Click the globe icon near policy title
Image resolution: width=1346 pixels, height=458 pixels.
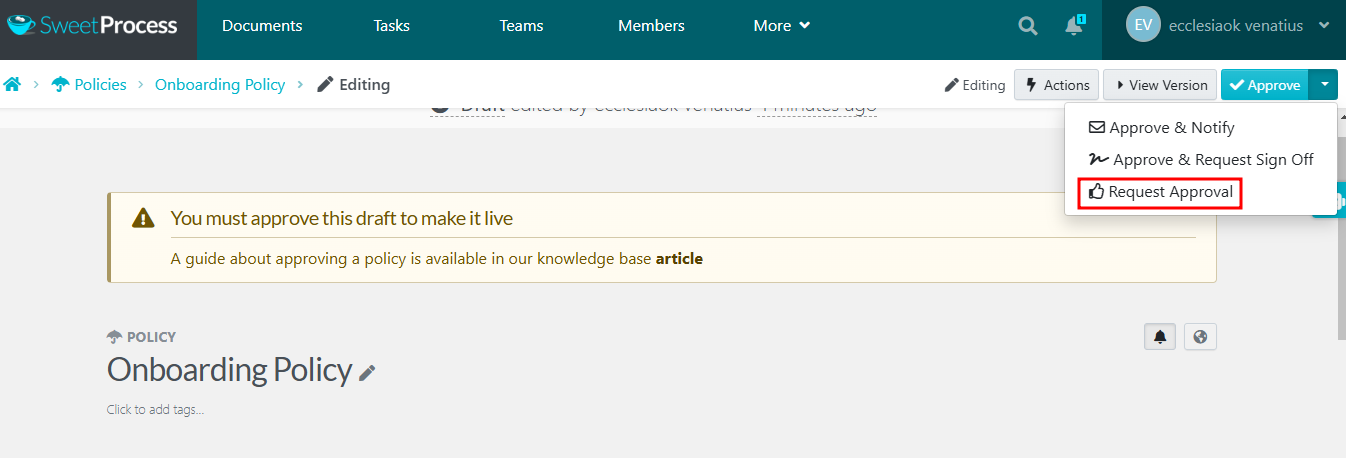click(1200, 337)
